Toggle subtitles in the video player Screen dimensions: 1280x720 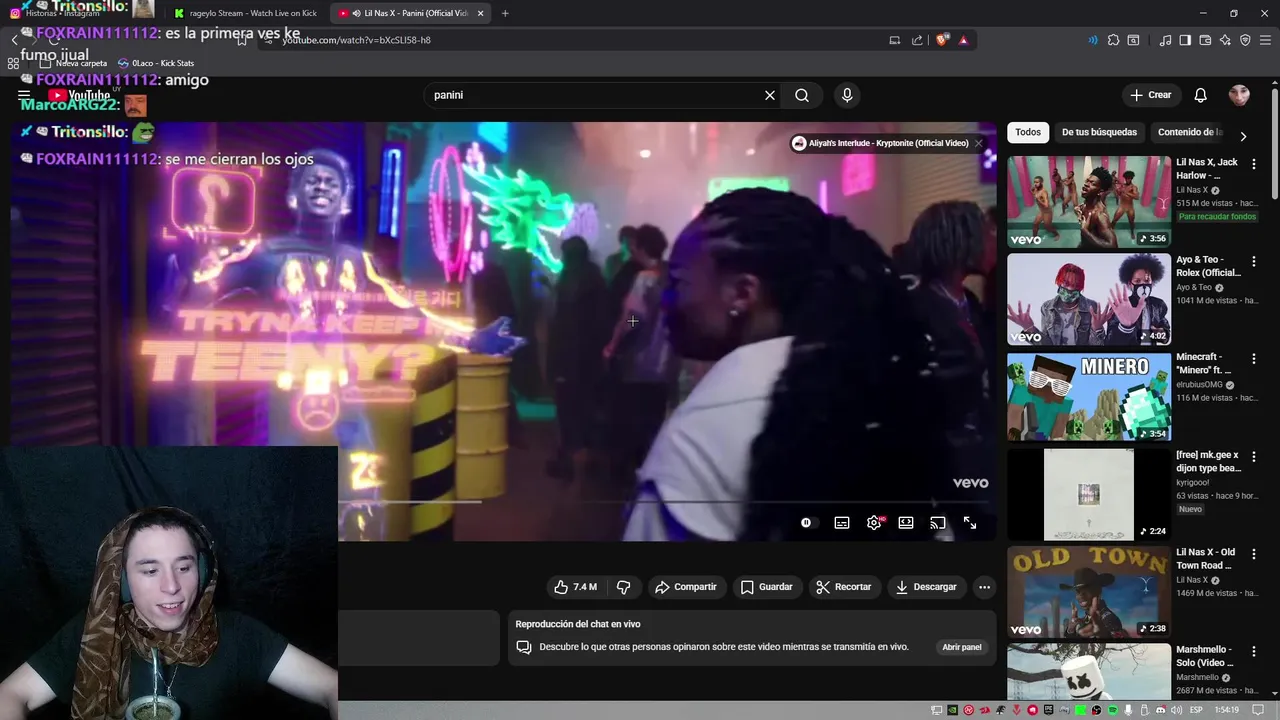pos(842,523)
